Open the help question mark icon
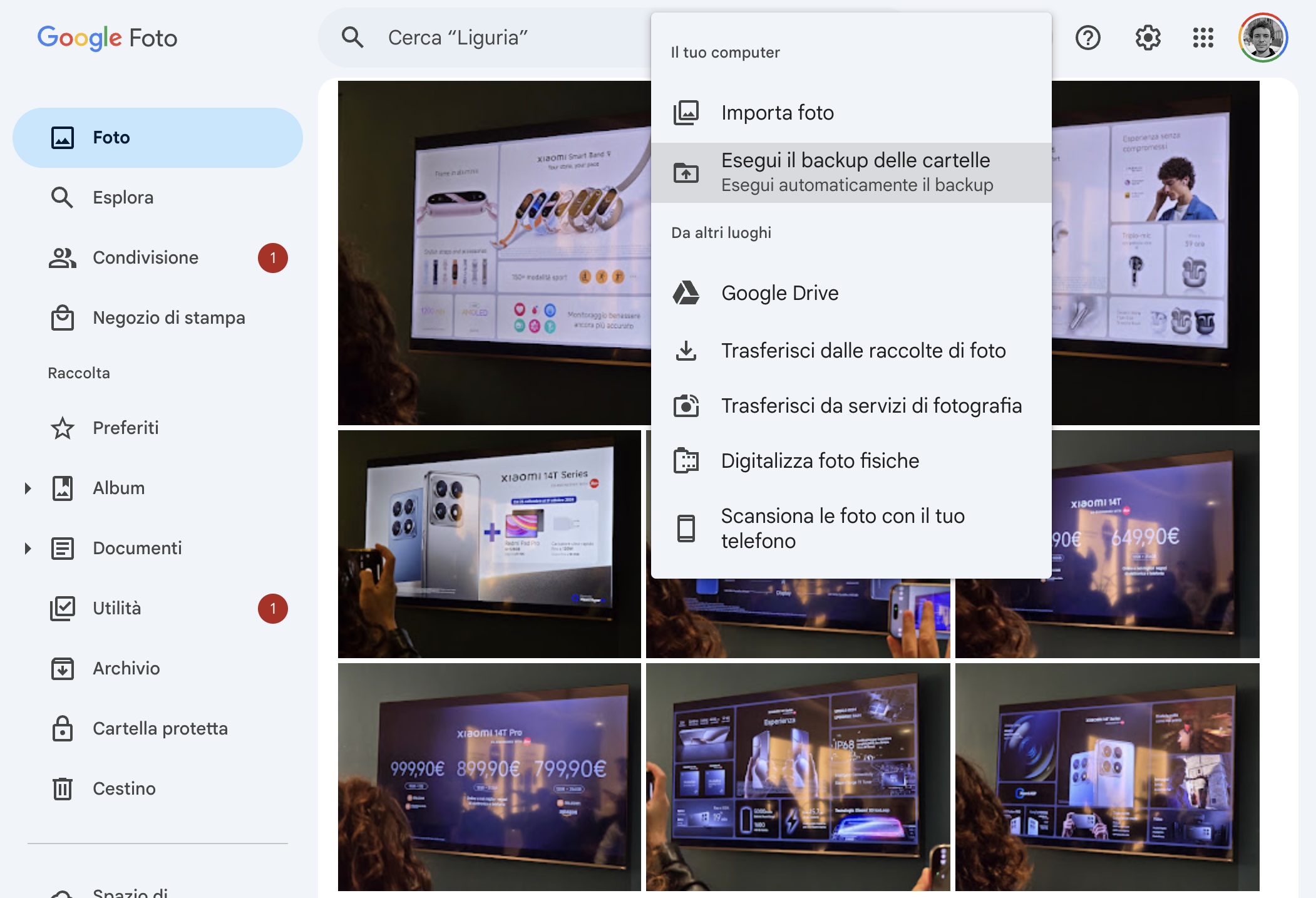The image size is (1316, 898). point(1088,38)
